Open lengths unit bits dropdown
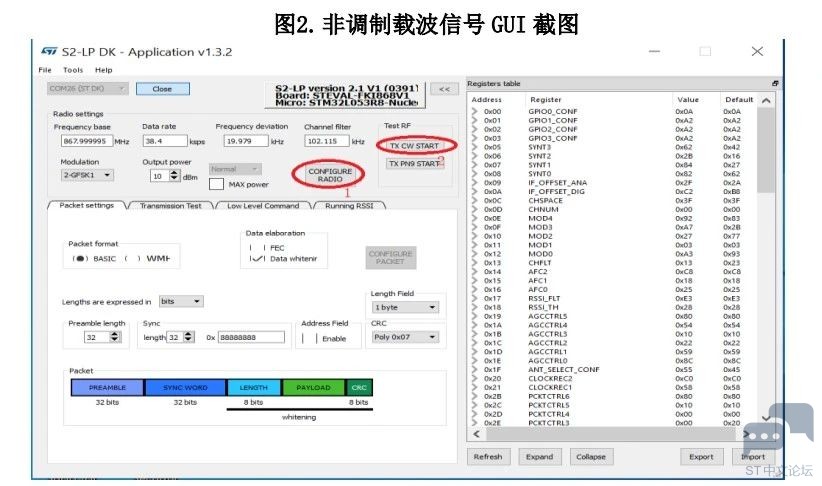This screenshot has height=486, width=822. 181,301
